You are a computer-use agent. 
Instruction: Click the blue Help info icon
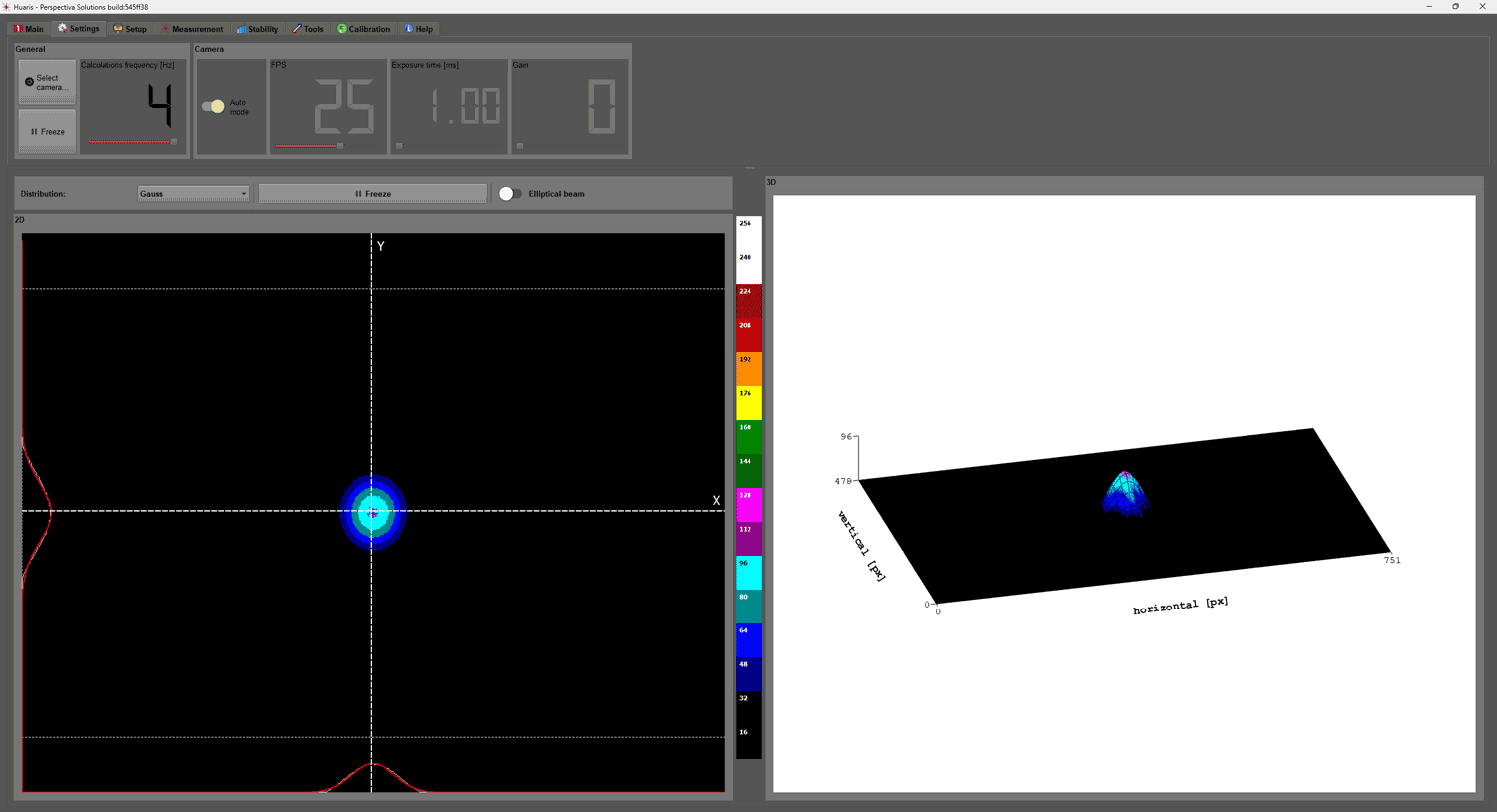click(409, 29)
